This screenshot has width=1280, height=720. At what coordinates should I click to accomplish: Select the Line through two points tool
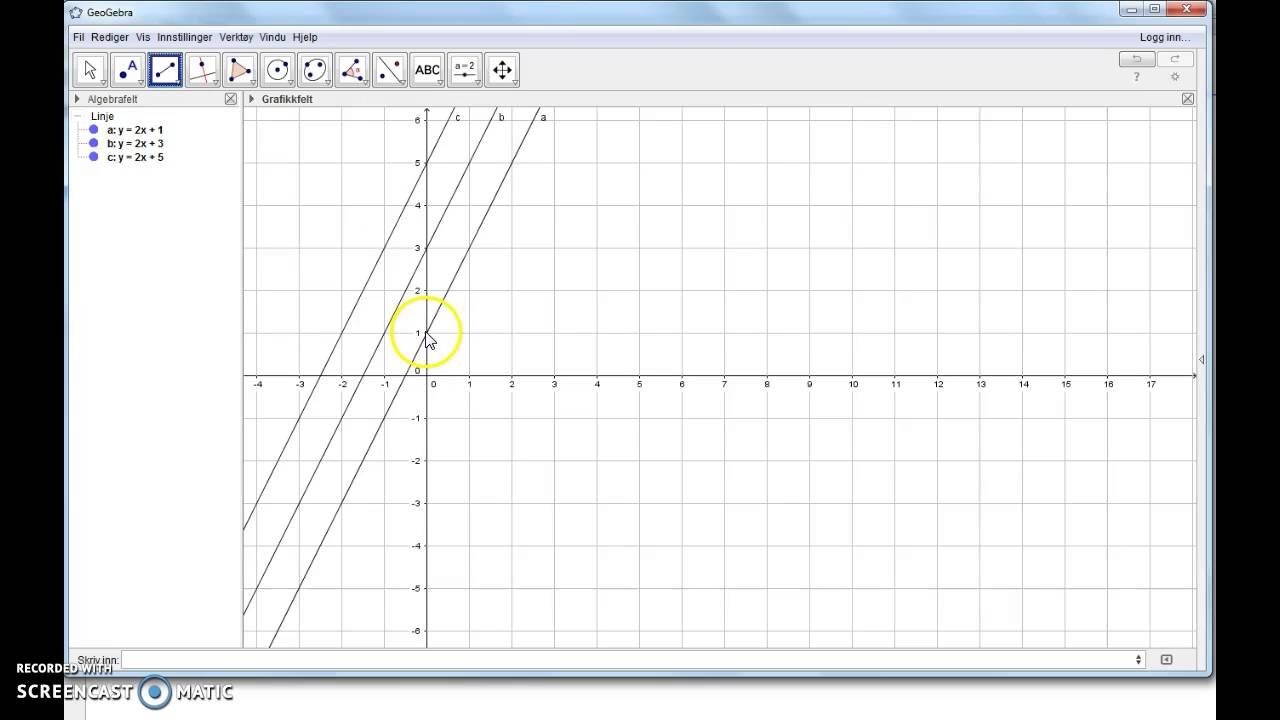[165, 70]
